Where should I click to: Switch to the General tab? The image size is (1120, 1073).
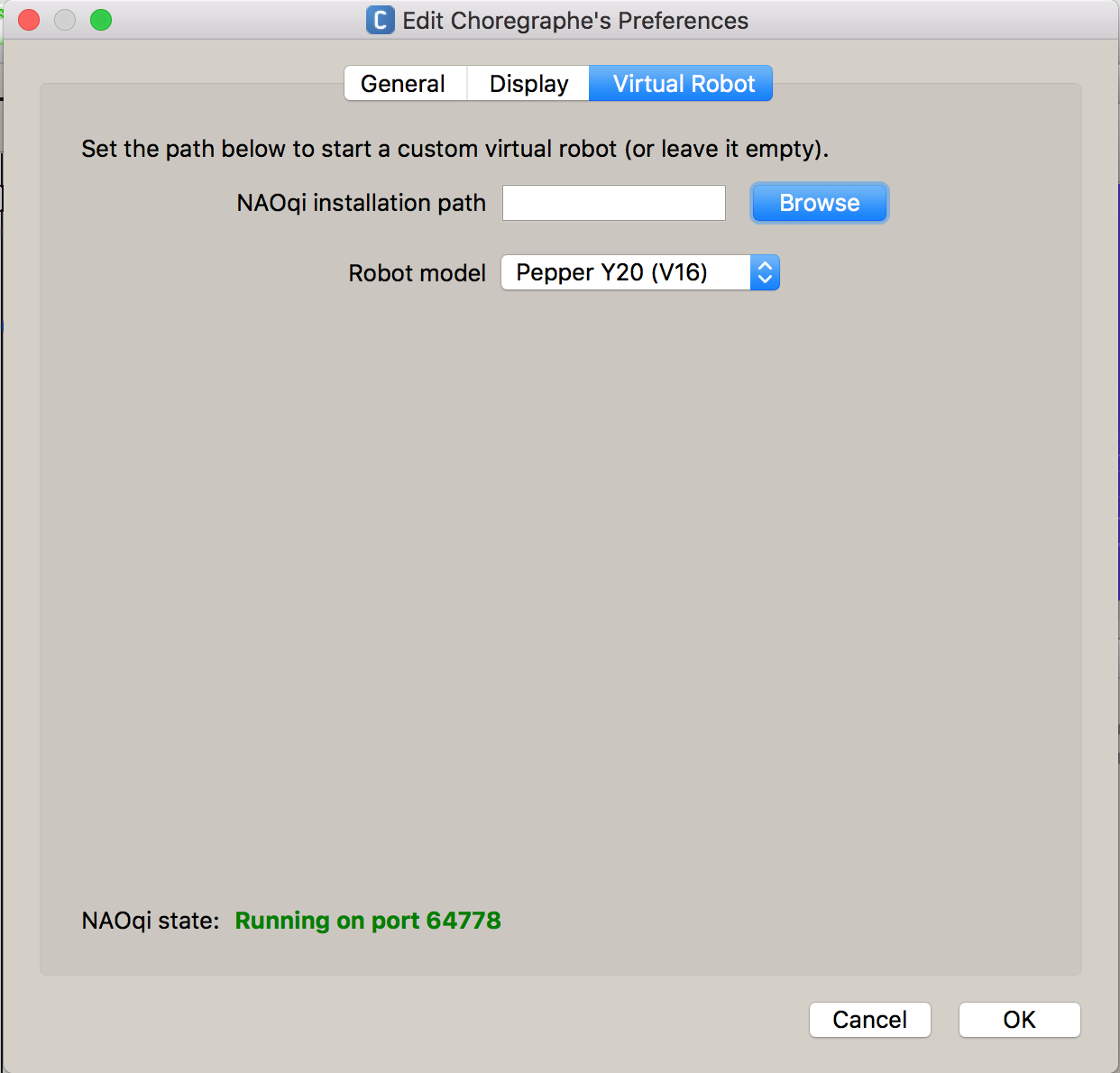tap(403, 84)
